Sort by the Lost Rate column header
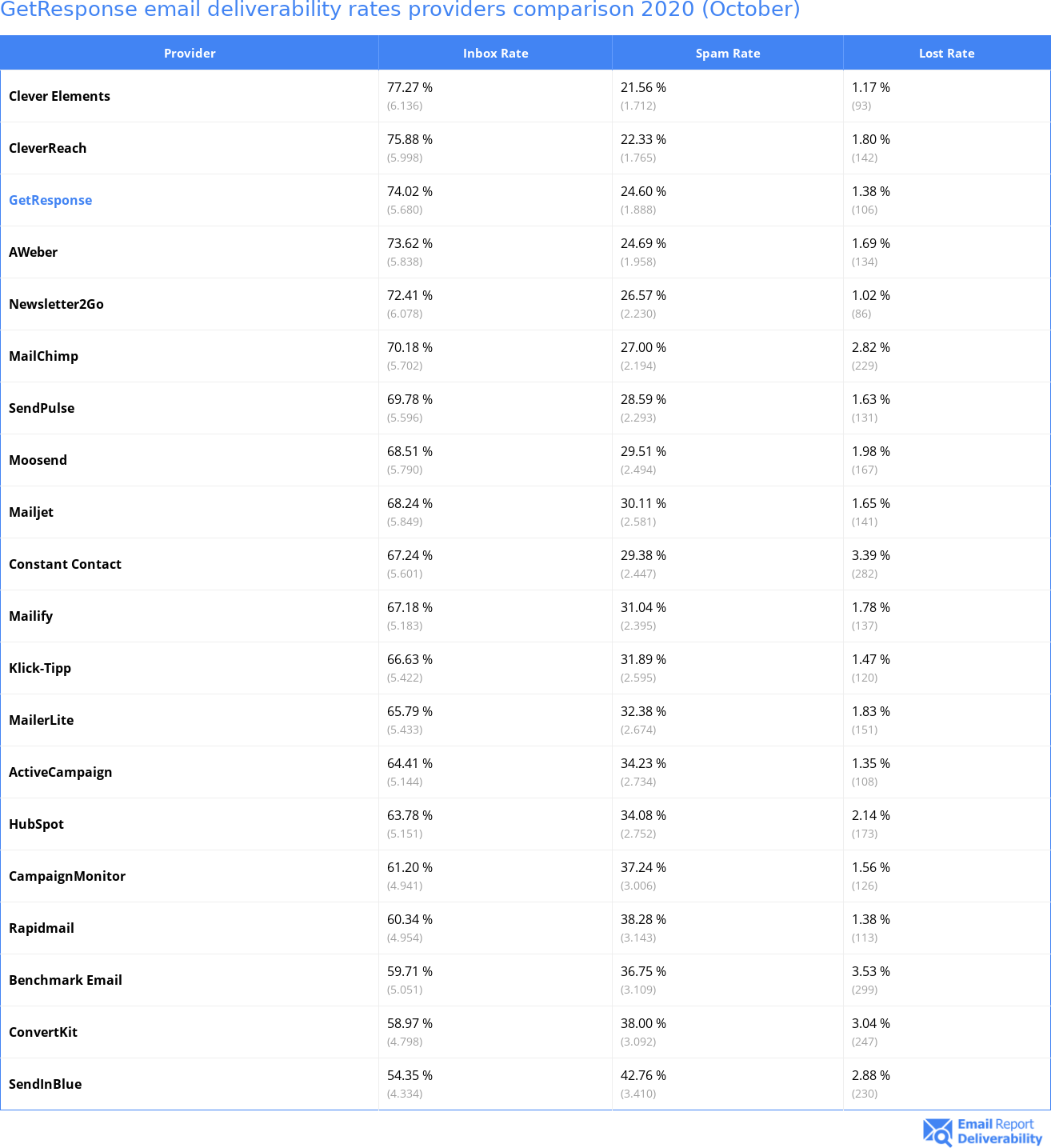Screen dimensions: 1051x1148 (x=946, y=54)
